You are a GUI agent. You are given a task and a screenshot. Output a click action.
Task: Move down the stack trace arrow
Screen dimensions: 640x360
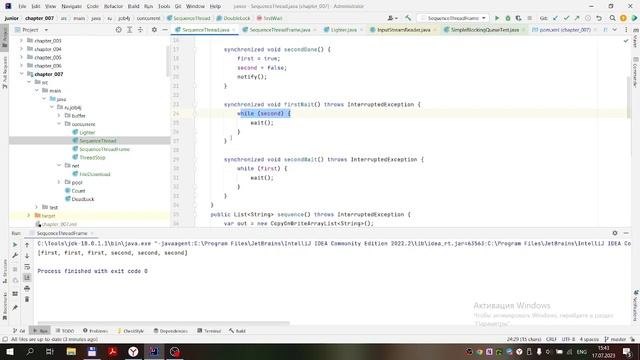click(x=27, y=256)
